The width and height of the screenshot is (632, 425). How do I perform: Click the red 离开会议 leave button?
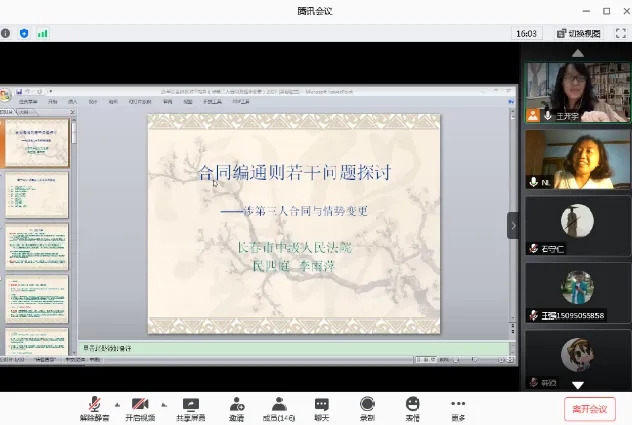click(589, 408)
